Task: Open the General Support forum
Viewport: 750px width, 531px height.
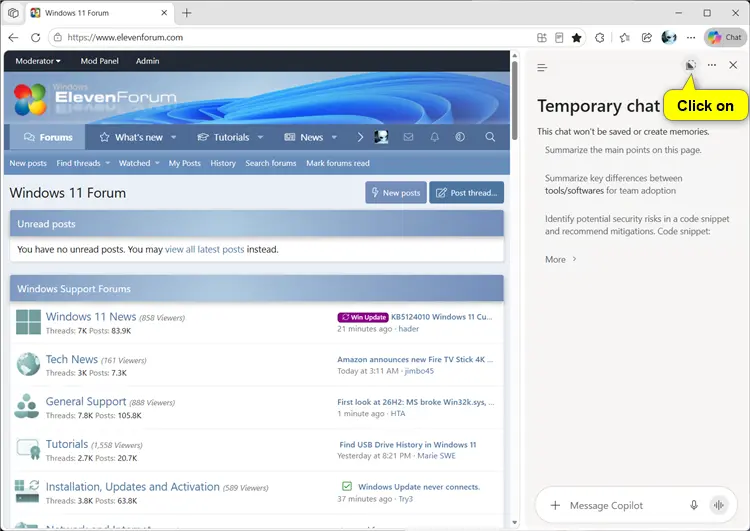Action: [x=86, y=401]
